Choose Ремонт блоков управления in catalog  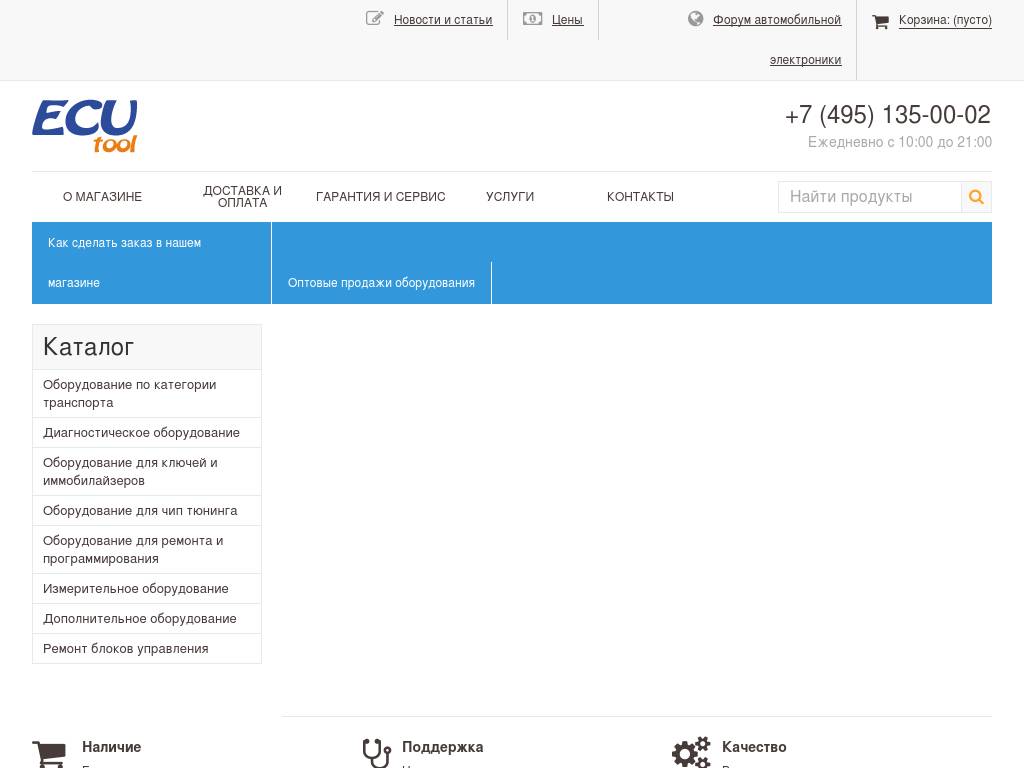126,649
